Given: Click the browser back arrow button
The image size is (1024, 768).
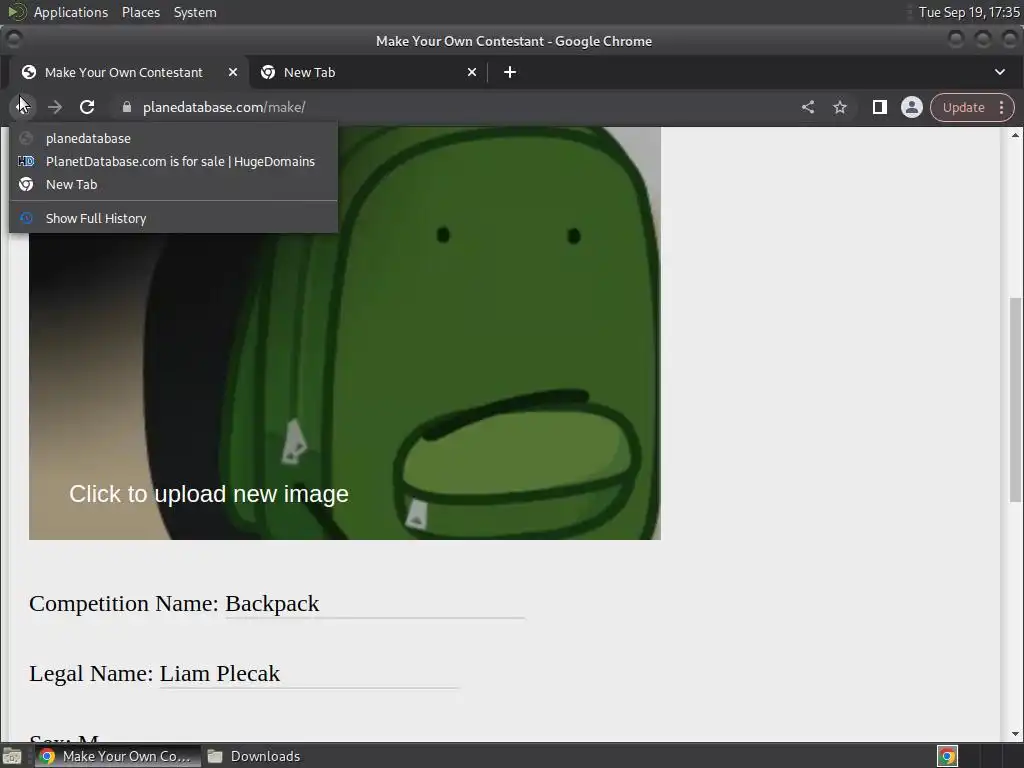Looking at the screenshot, I should coord(22,107).
